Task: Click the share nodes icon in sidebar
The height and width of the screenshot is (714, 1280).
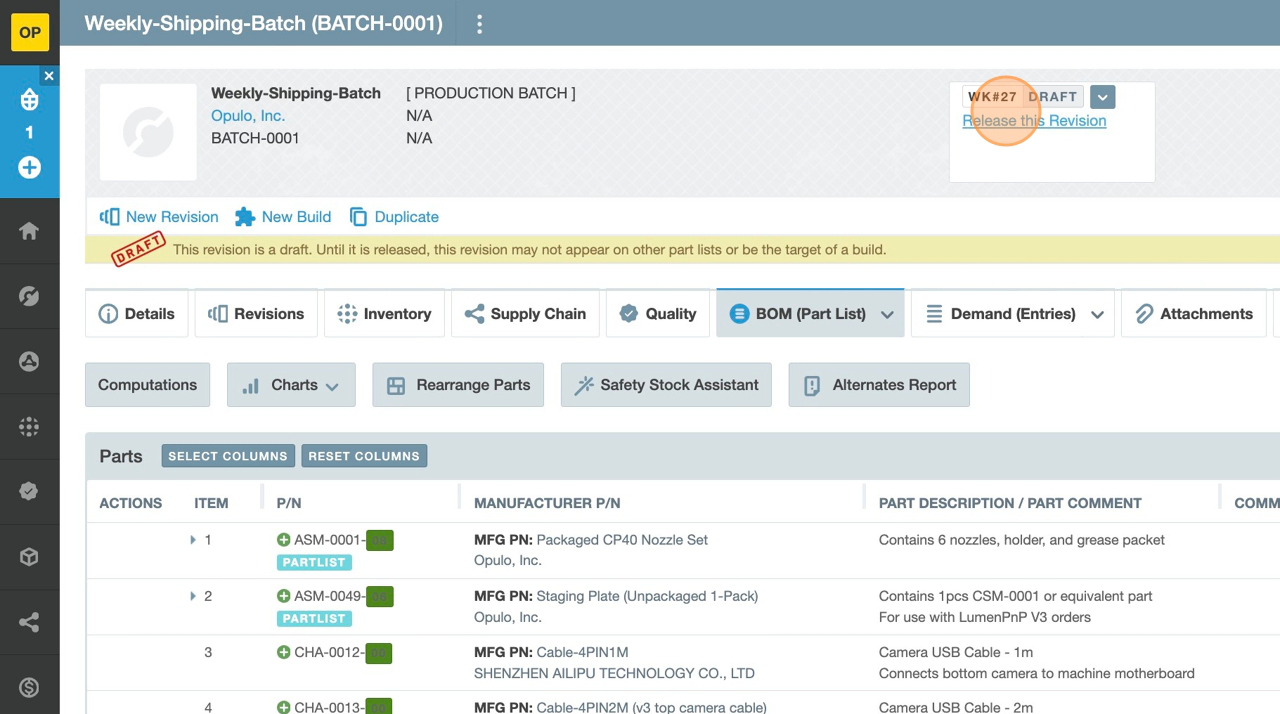Action: coord(29,622)
